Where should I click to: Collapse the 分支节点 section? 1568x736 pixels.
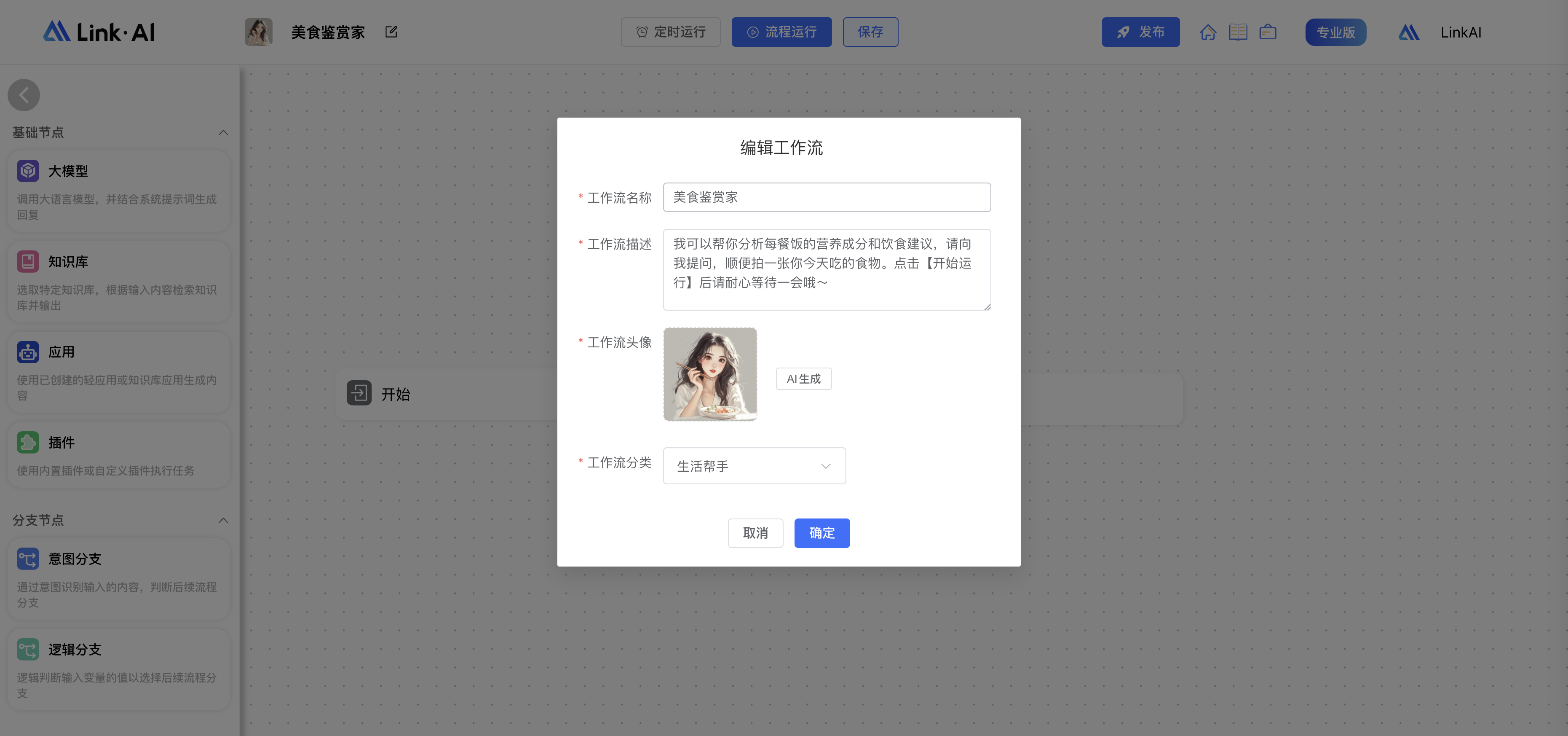tap(223, 520)
